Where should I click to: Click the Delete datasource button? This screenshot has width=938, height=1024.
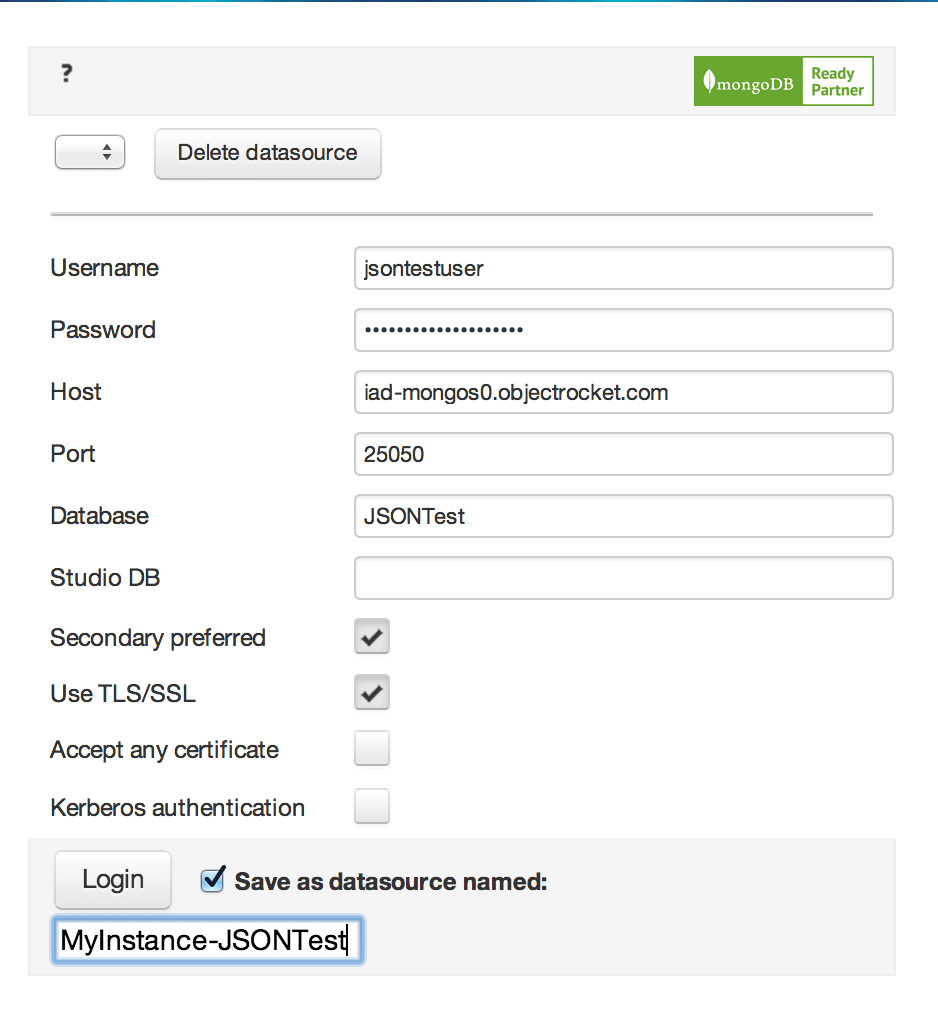(267, 153)
